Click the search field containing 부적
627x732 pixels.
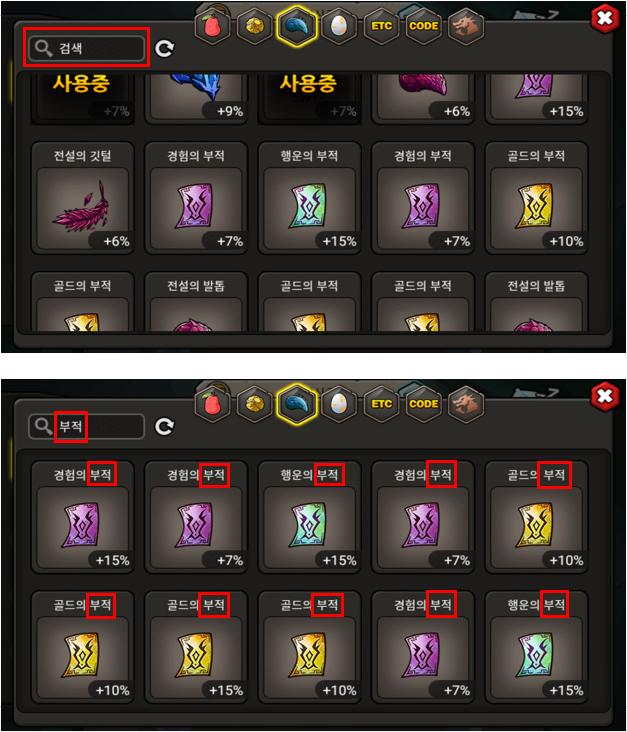point(87,426)
